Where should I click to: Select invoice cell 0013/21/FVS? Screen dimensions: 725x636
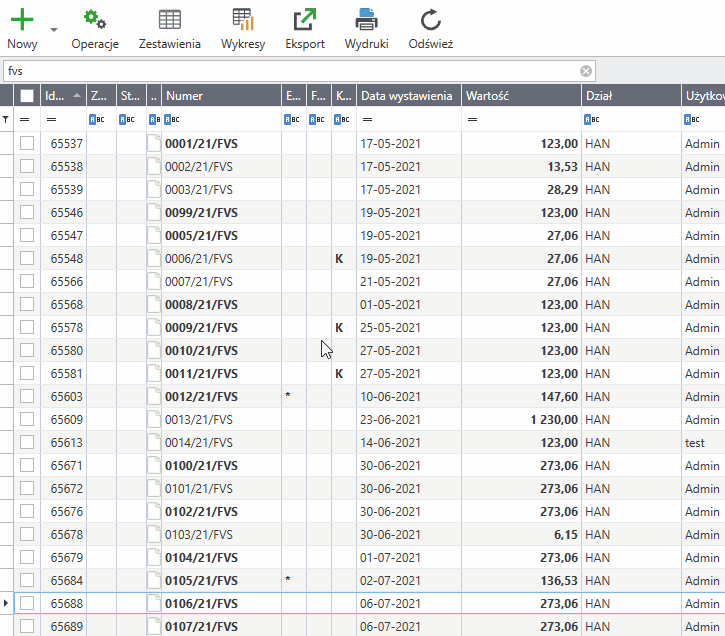click(199, 420)
